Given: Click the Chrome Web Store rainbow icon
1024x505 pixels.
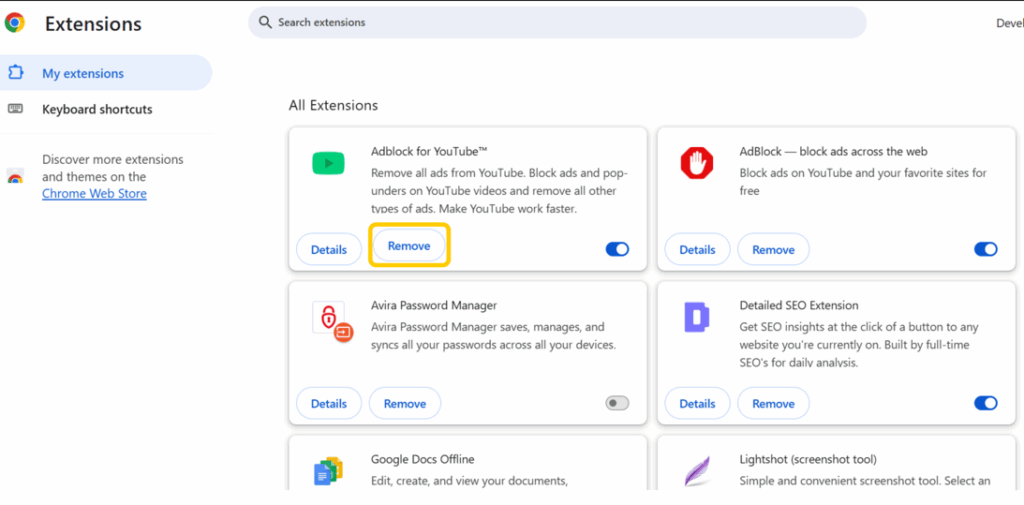Looking at the screenshot, I should pos(15,176).
